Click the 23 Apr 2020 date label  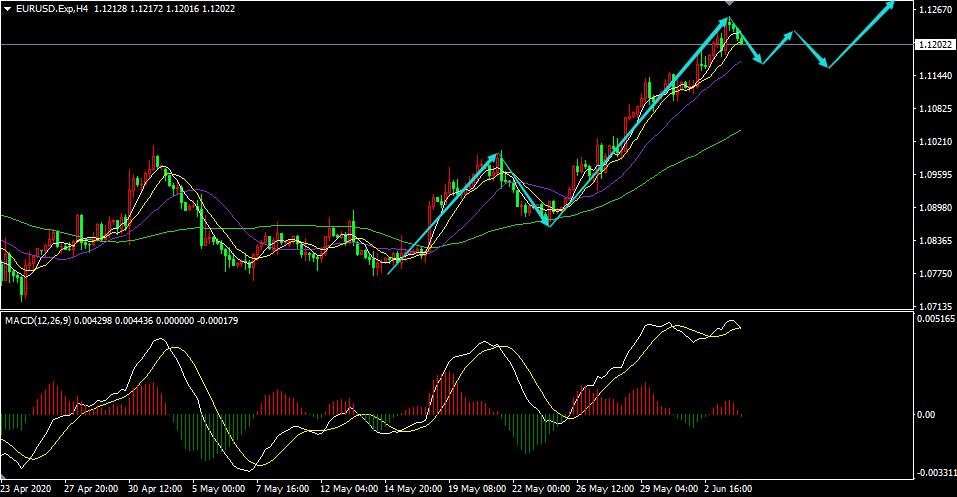point(26,489)
